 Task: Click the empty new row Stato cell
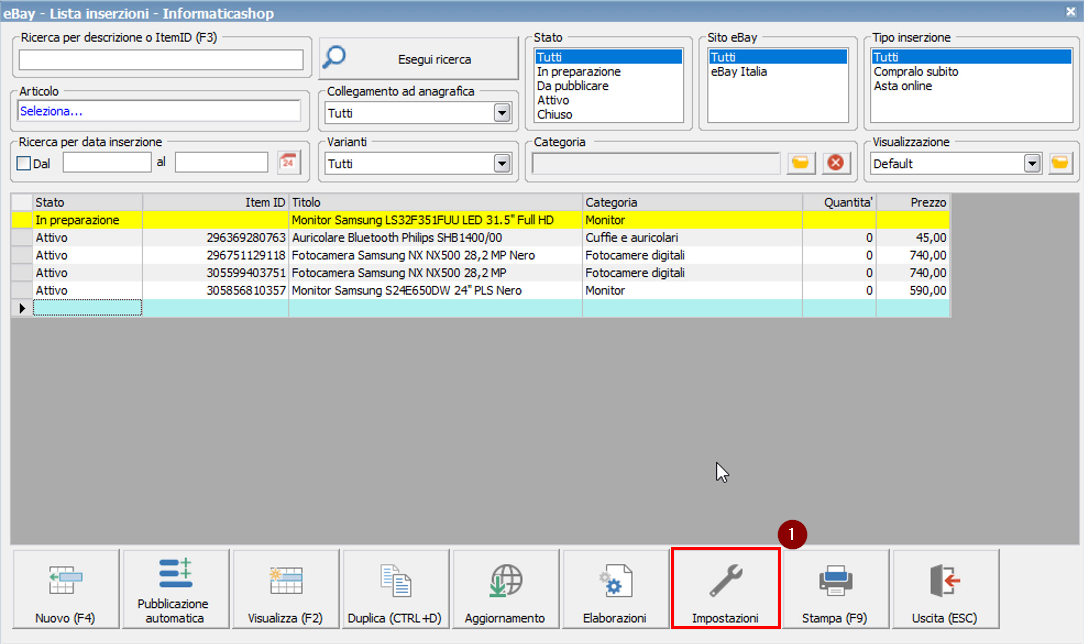(x=88, y=308)
